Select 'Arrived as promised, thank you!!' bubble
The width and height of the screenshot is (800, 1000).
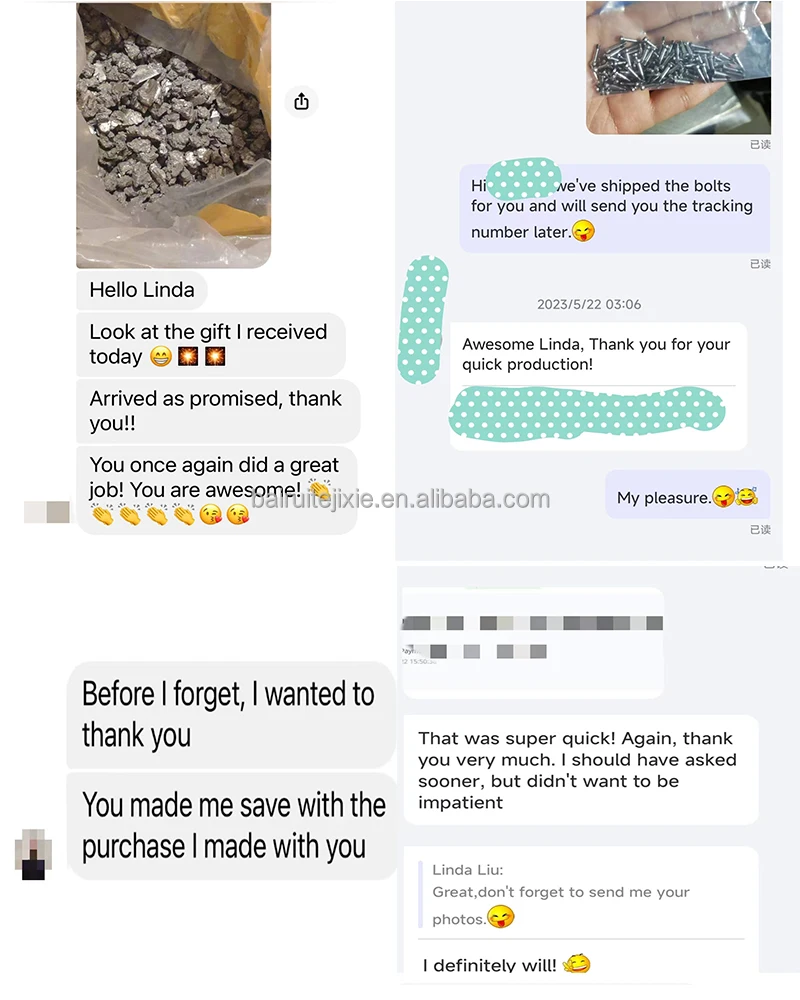tap(218, 411)
